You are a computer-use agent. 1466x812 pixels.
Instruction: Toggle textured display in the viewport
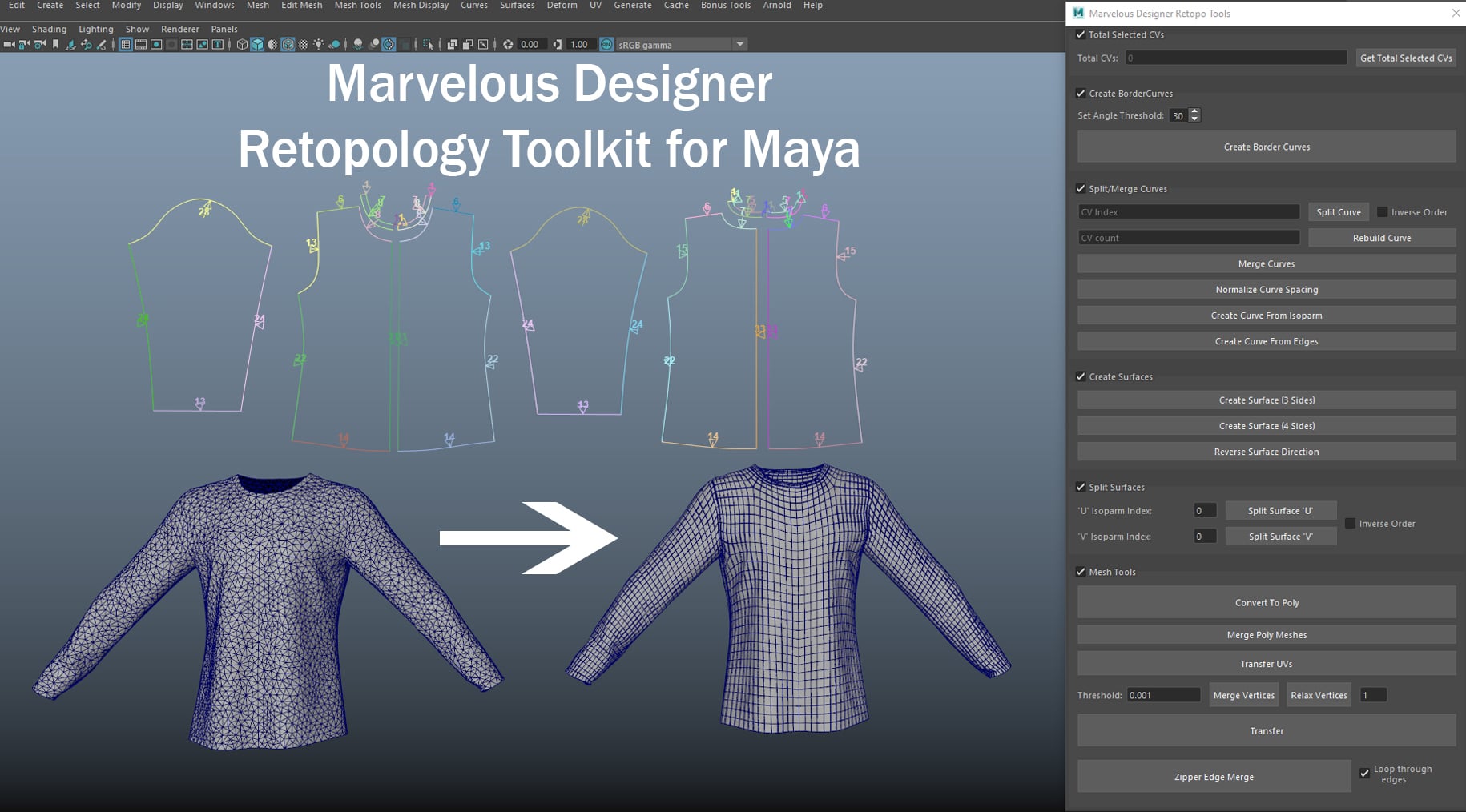[287, 44]
